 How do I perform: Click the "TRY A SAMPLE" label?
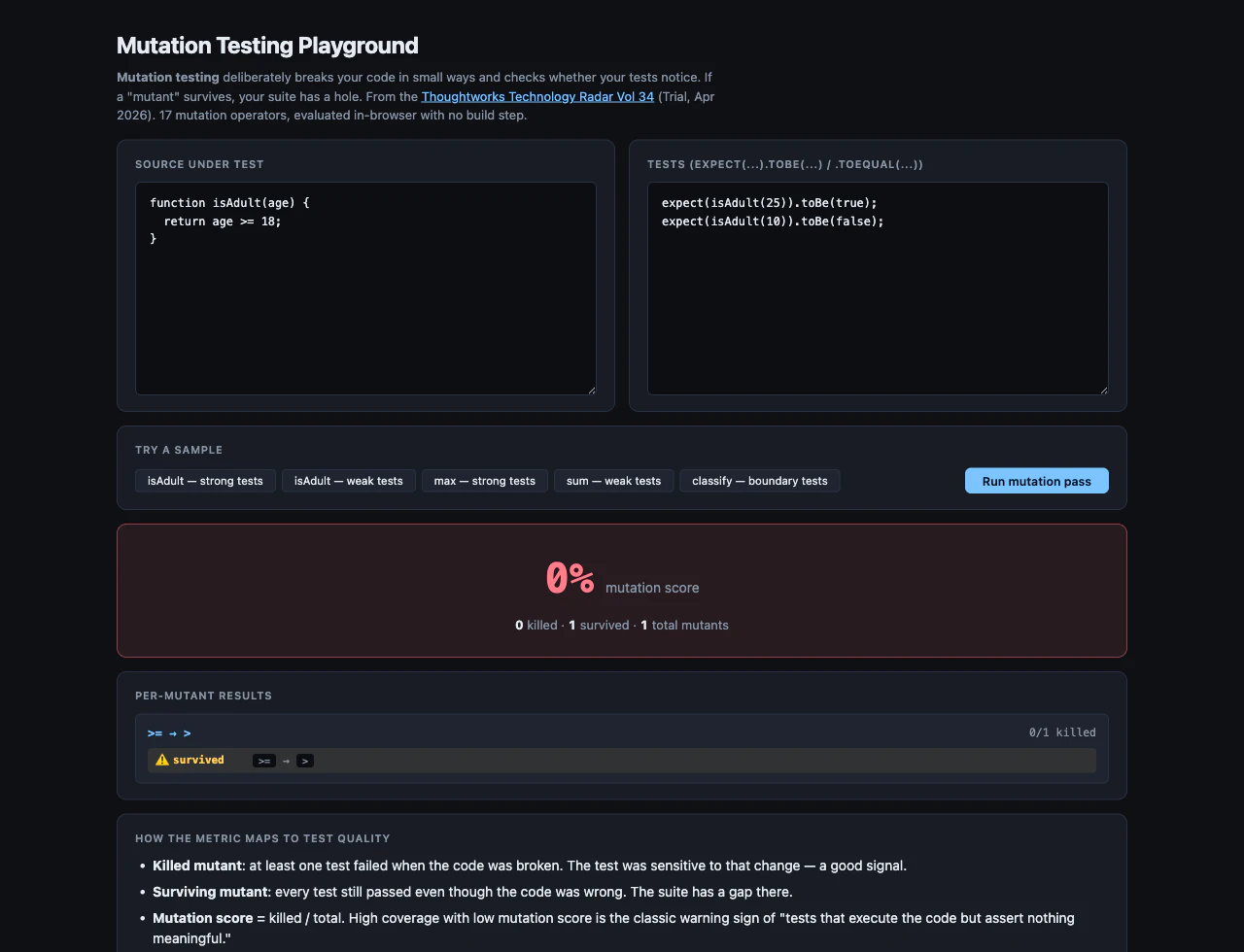(x=179, y=450)
